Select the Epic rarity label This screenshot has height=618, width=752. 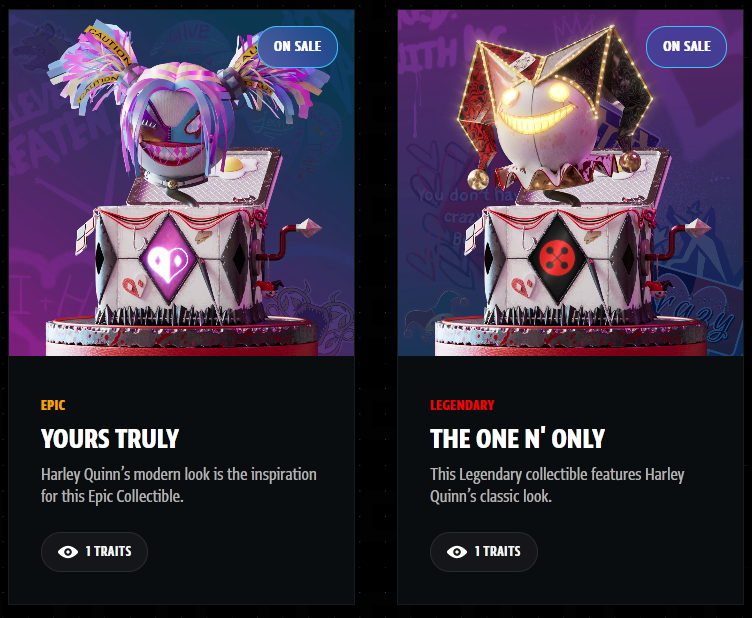click(53, 405)
